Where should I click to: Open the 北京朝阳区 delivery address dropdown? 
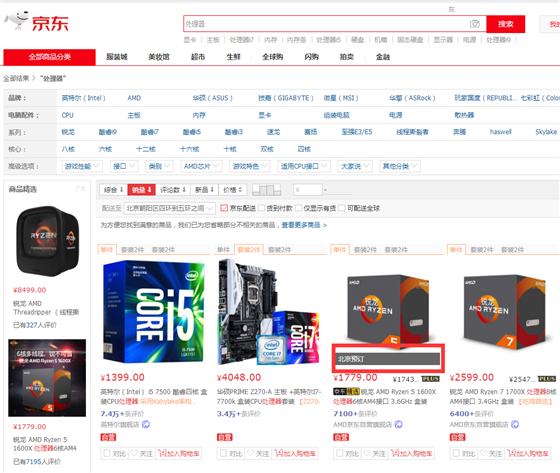coord(169,208)
